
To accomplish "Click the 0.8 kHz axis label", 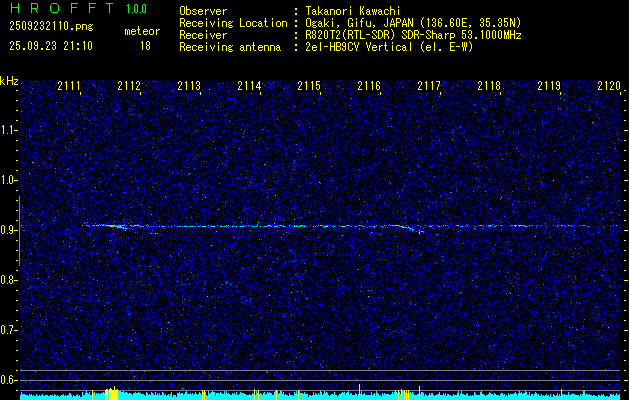I will click(8, 280).
